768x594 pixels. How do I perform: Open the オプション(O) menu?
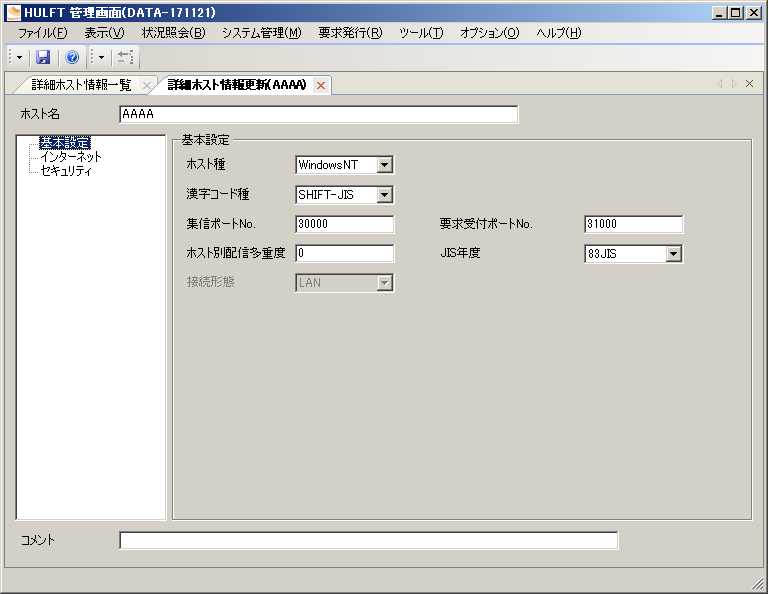pyautogui.click(x=489, y=33)
